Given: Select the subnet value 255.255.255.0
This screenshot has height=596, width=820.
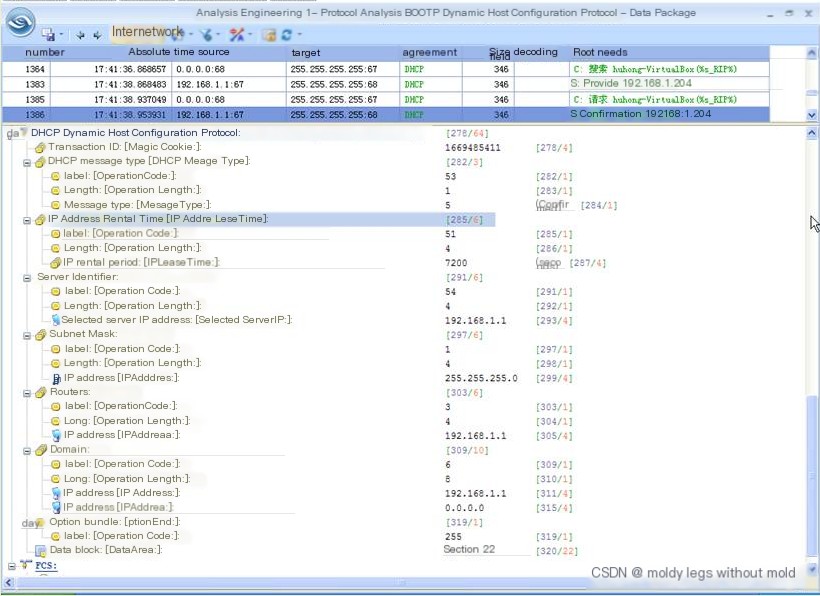Looking at the screenshot, I should click(x=481, y=378).
